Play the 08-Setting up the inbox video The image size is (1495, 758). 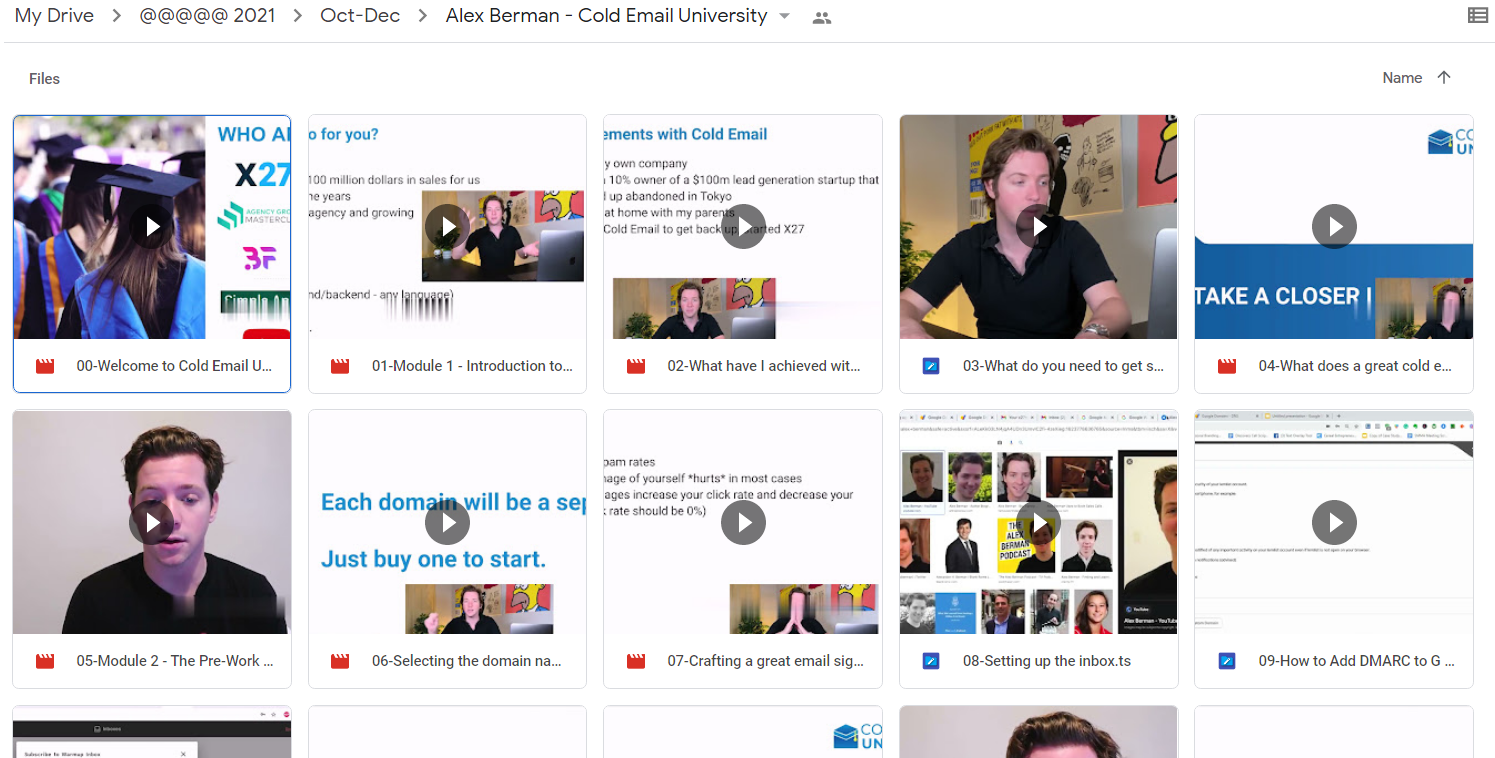pos(1039,522)
